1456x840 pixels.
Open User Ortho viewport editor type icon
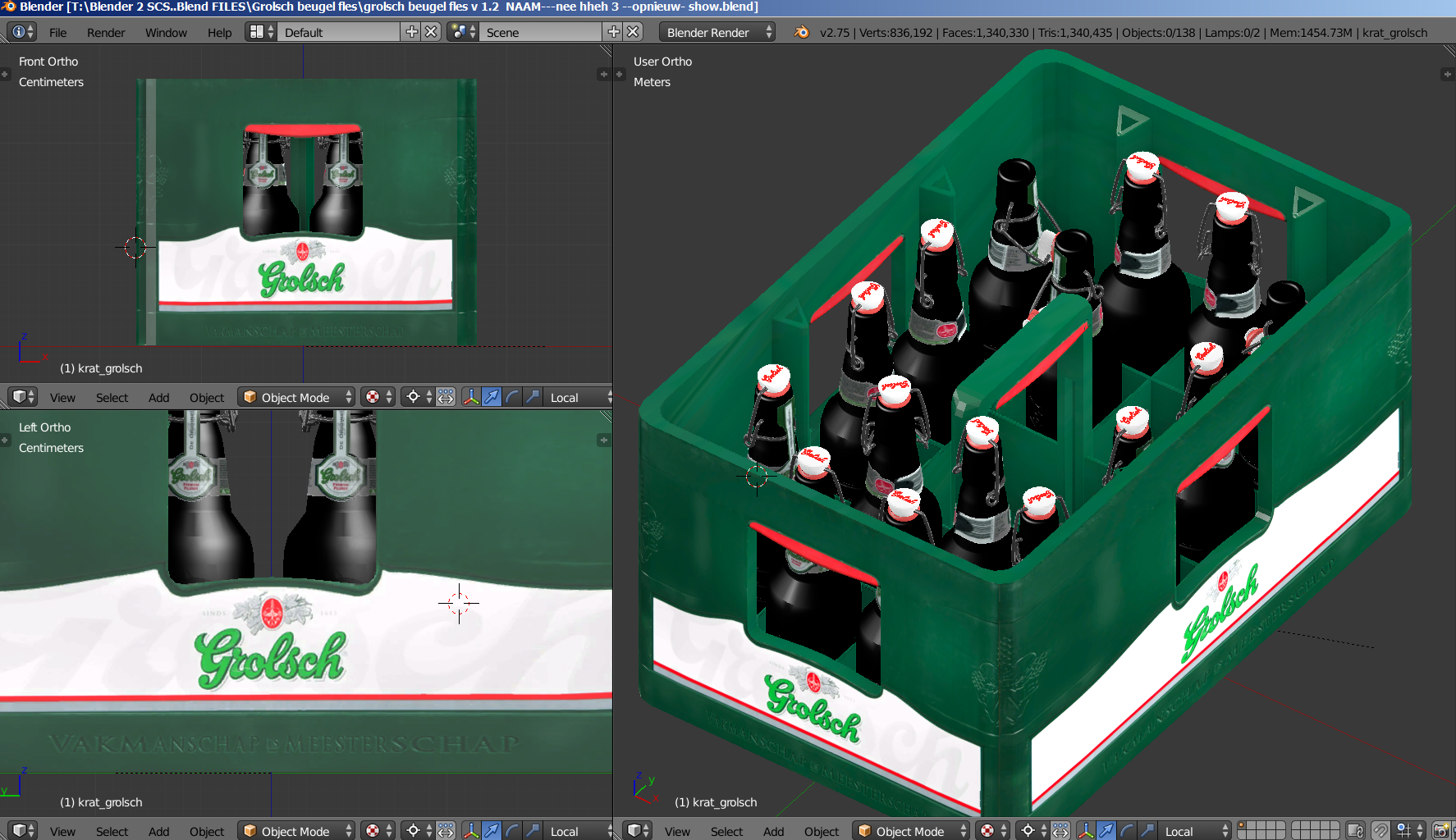click(637, 830)
